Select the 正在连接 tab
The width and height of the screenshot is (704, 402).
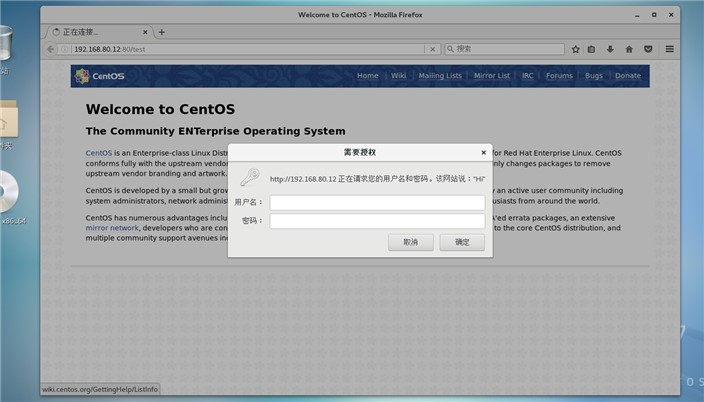(x=100, y=32)
